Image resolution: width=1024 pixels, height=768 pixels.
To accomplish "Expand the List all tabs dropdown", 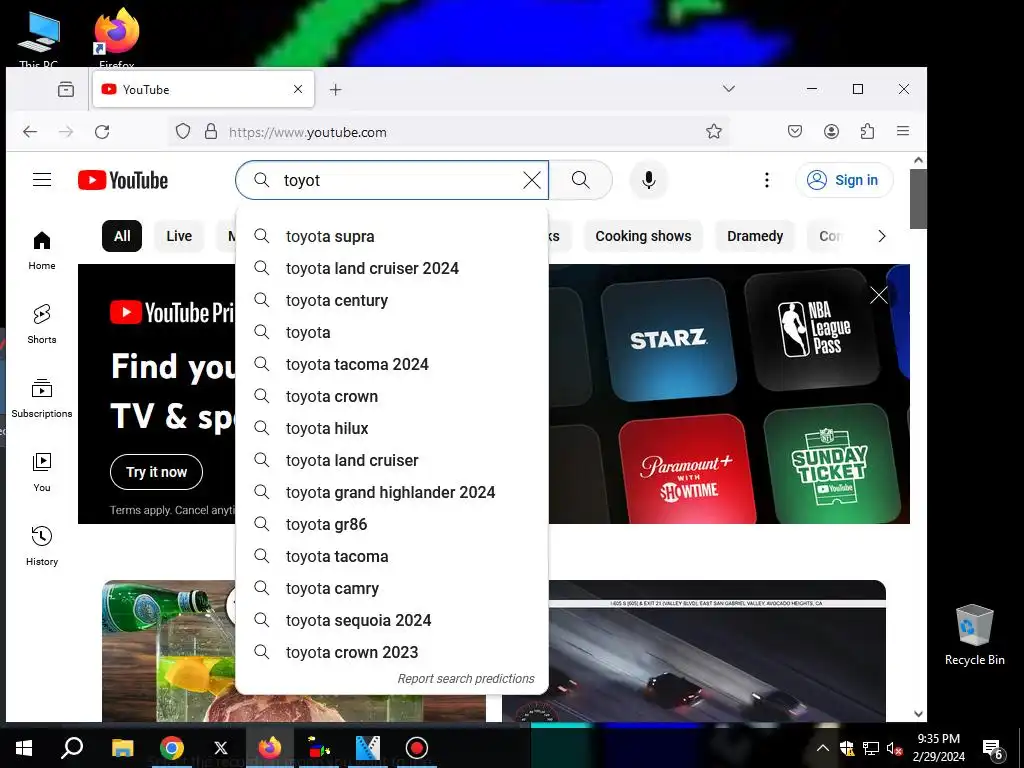I will point(729,89).
